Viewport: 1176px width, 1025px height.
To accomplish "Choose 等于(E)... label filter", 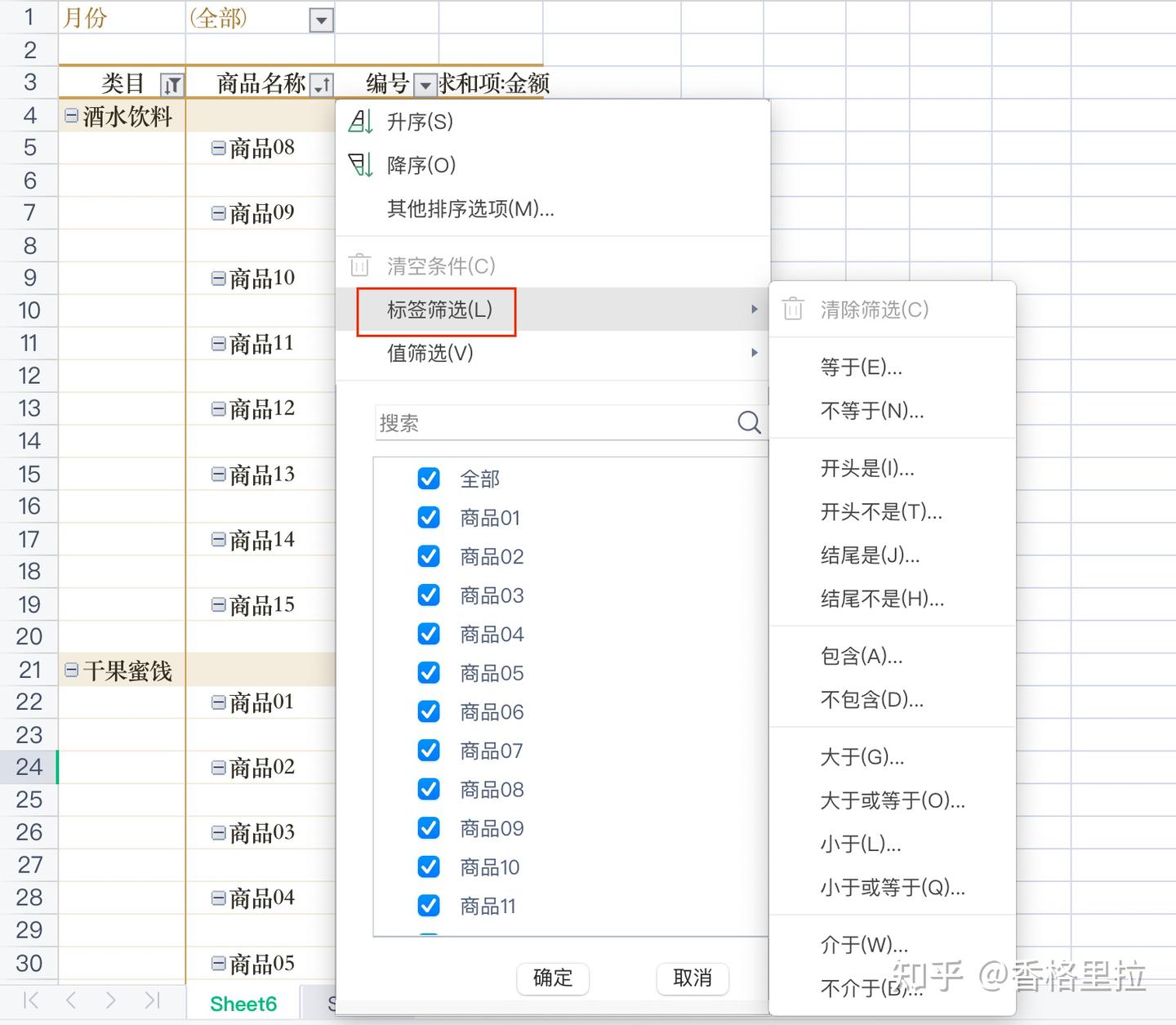I will click(893, 368).
